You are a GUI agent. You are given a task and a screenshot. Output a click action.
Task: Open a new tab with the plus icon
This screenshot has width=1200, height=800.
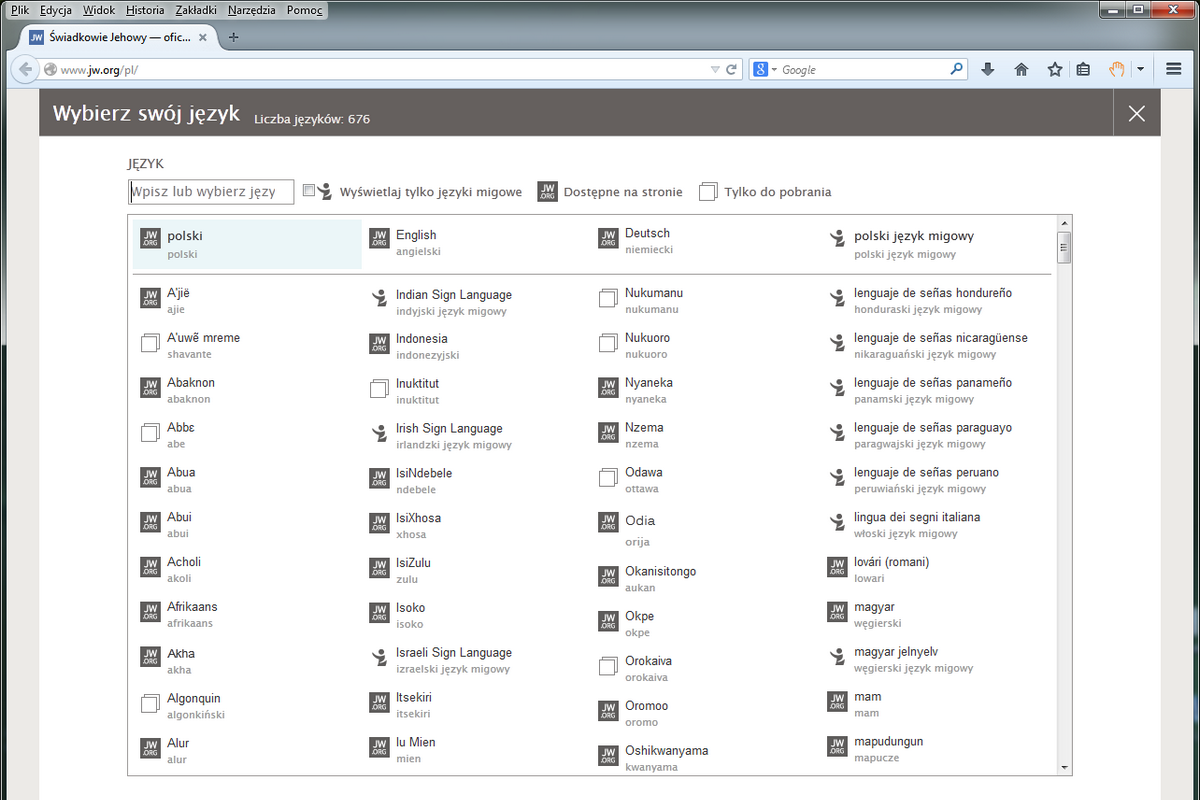click(234, 37)
